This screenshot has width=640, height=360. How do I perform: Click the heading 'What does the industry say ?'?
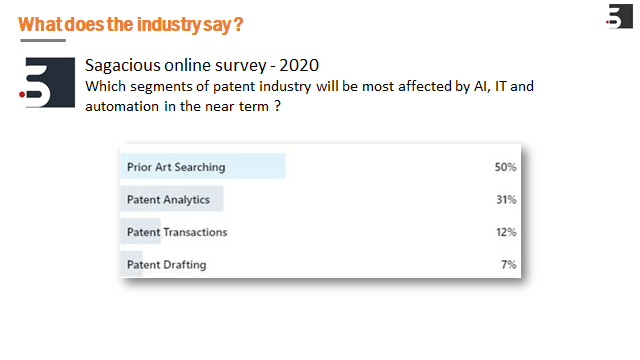pyautogui.click(x=131, y=24)
